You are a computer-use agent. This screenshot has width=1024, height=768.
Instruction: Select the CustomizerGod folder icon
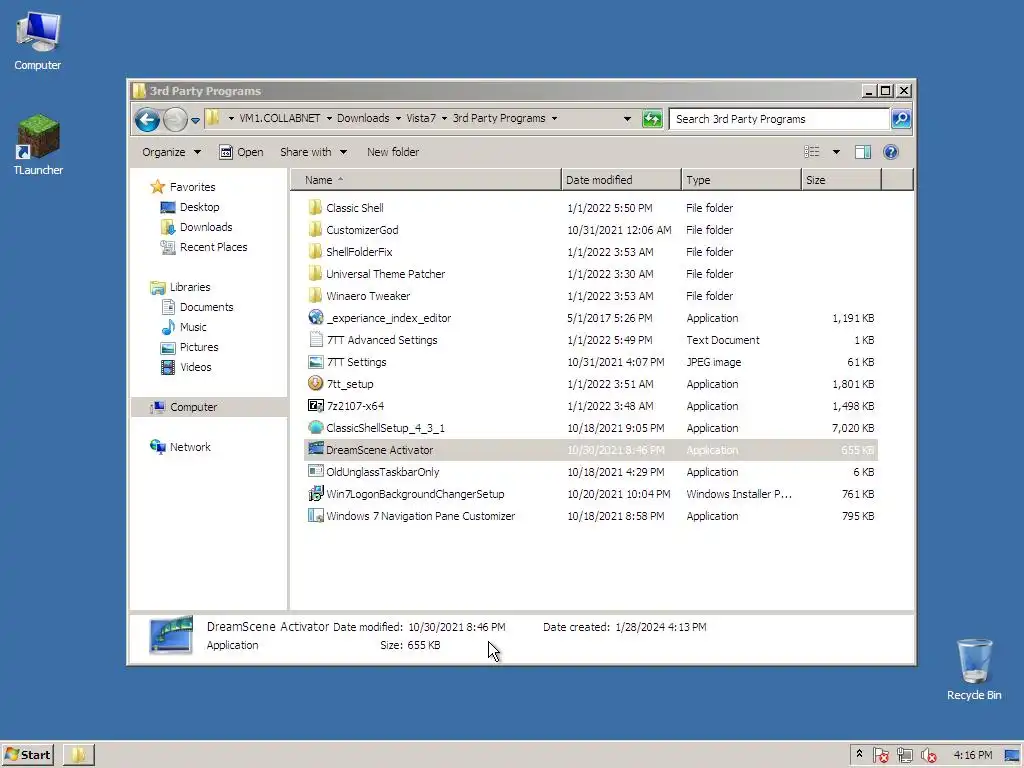[x=315, y=230]
